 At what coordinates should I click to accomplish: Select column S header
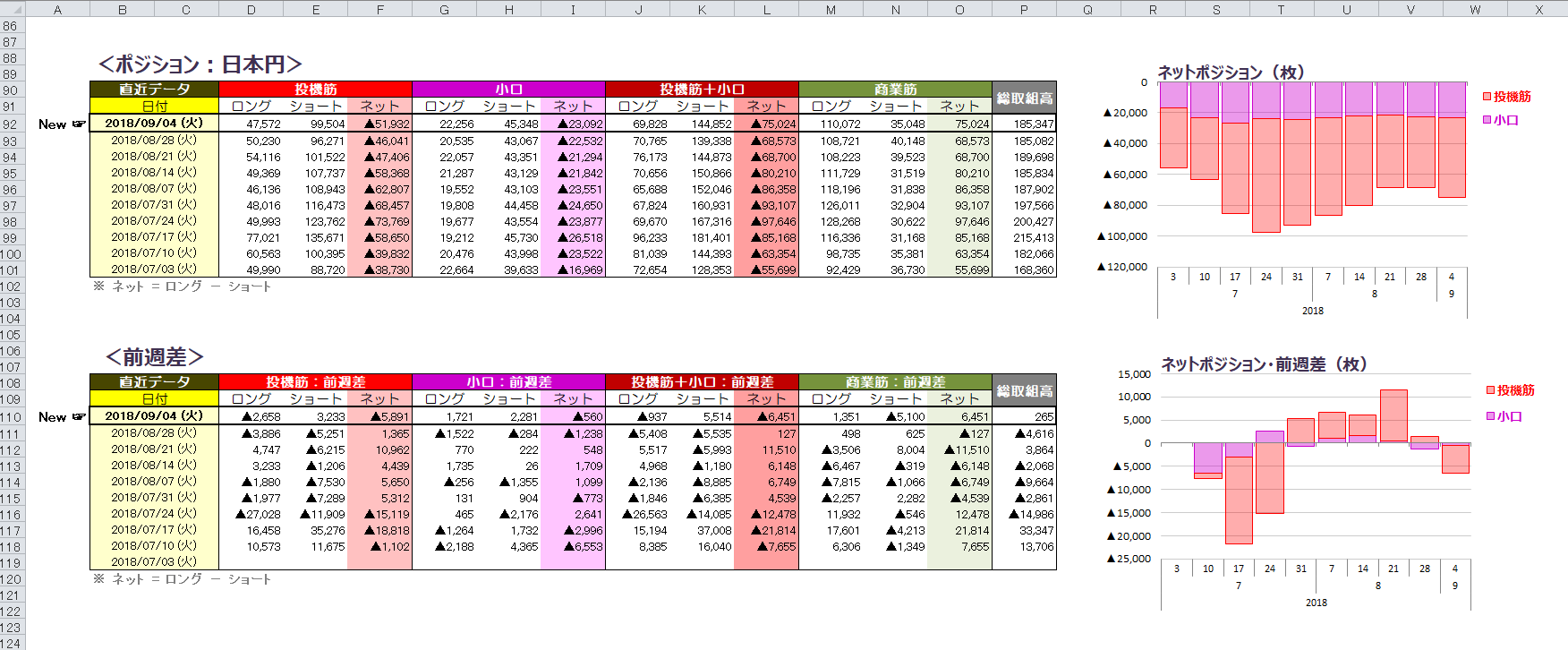click(x=1217, y=9)
